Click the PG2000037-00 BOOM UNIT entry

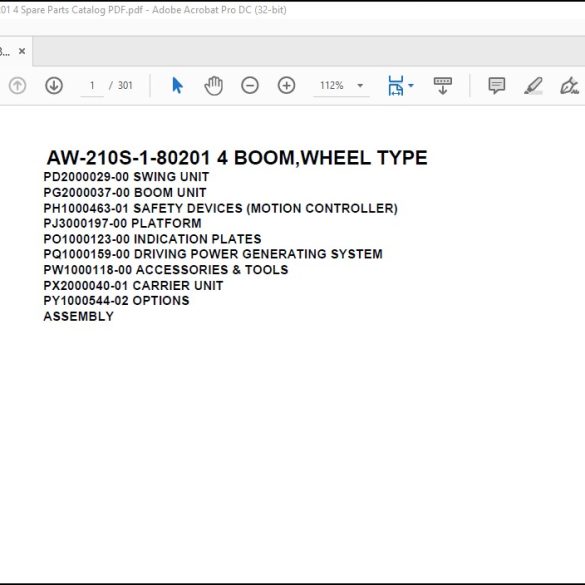click(x=125, y=193)
